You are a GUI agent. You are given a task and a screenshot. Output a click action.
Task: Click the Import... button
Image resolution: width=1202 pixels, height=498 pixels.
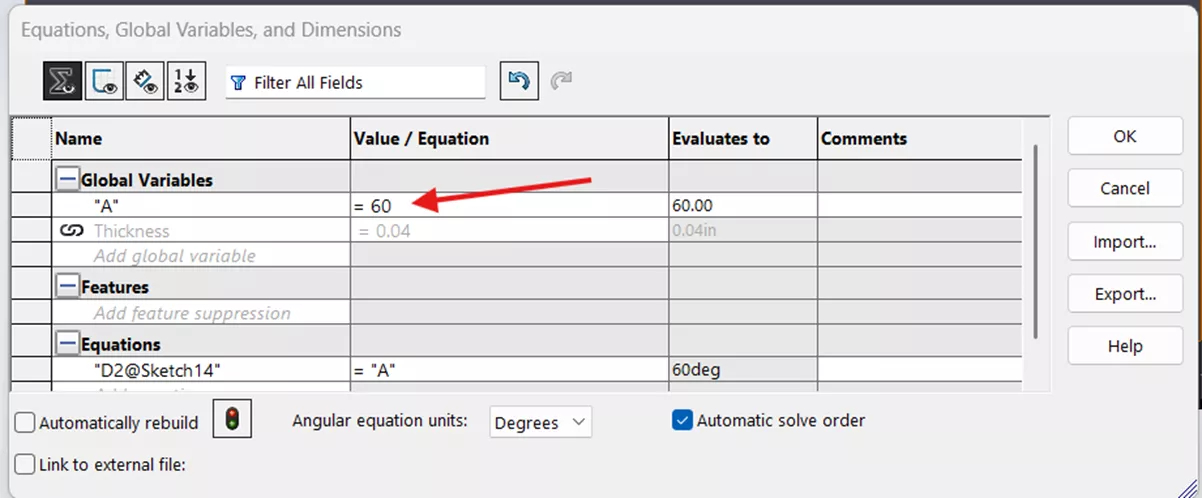pyautogui.click(x=1124, y=241)
